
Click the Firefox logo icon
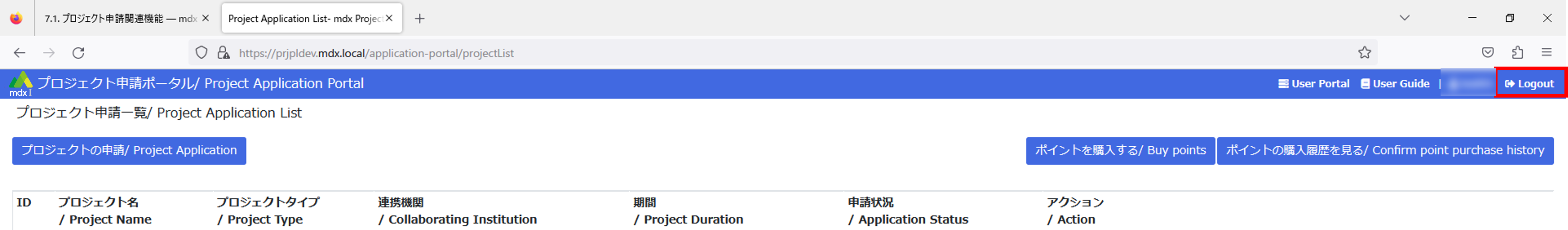tap(16, 18)
